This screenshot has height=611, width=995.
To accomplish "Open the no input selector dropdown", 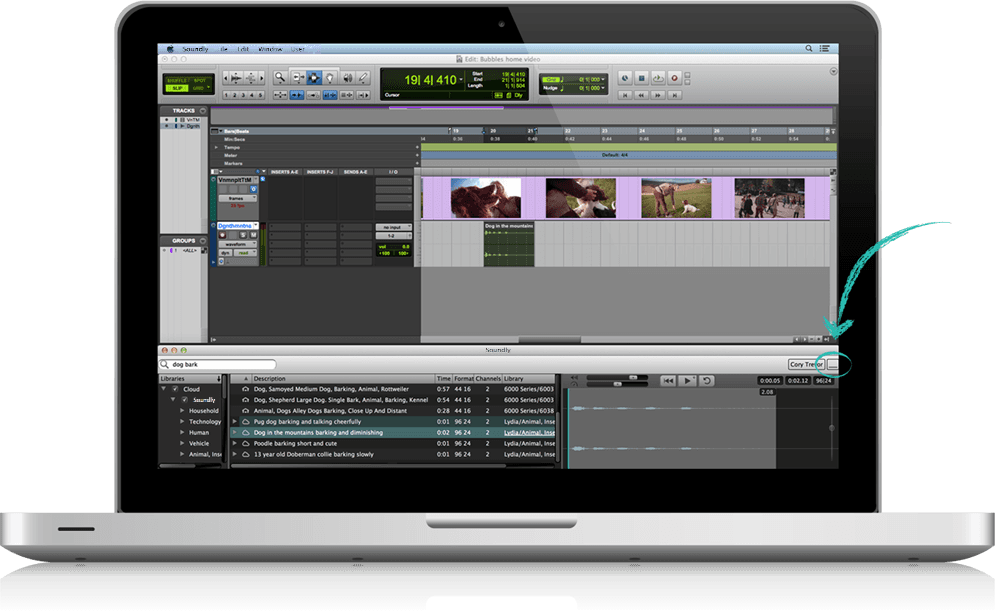I will pyautogui.click(x=393, y=227).
